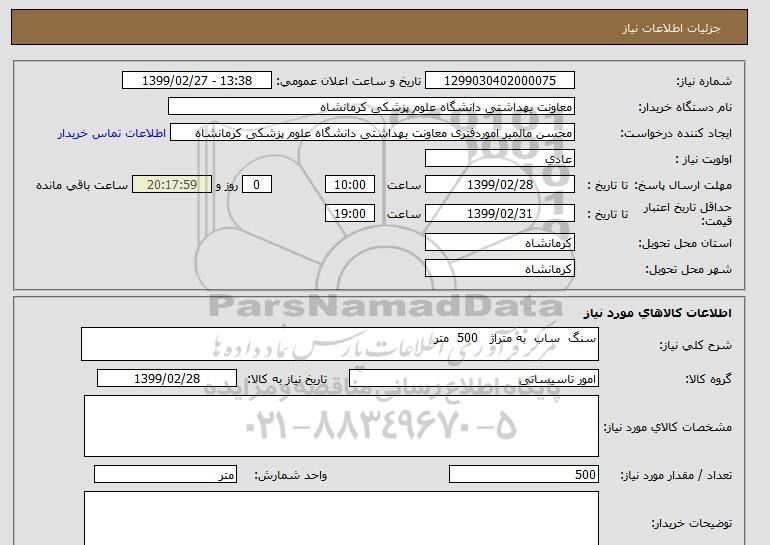The height and width of the screenshot is (545, 770).
Task: Click the مشخصات کالای مورد نیاز text area
Action: 341,426
